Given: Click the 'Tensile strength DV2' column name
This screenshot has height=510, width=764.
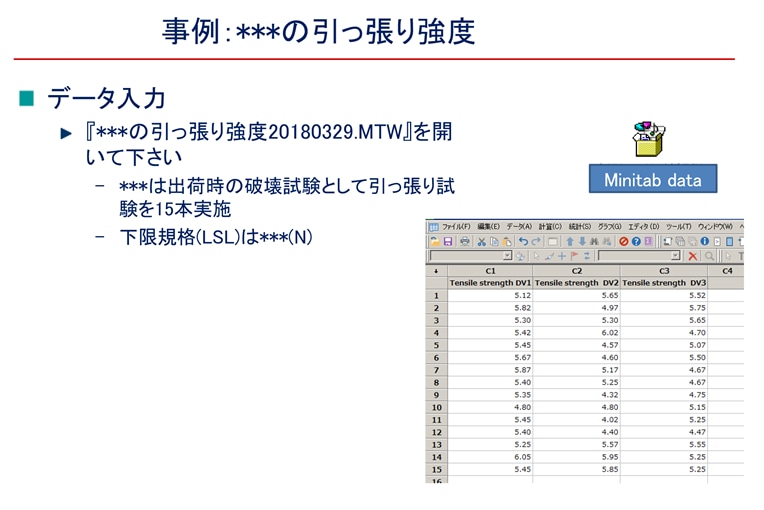Looking at the screenshot, I should [x=577, y=283].
